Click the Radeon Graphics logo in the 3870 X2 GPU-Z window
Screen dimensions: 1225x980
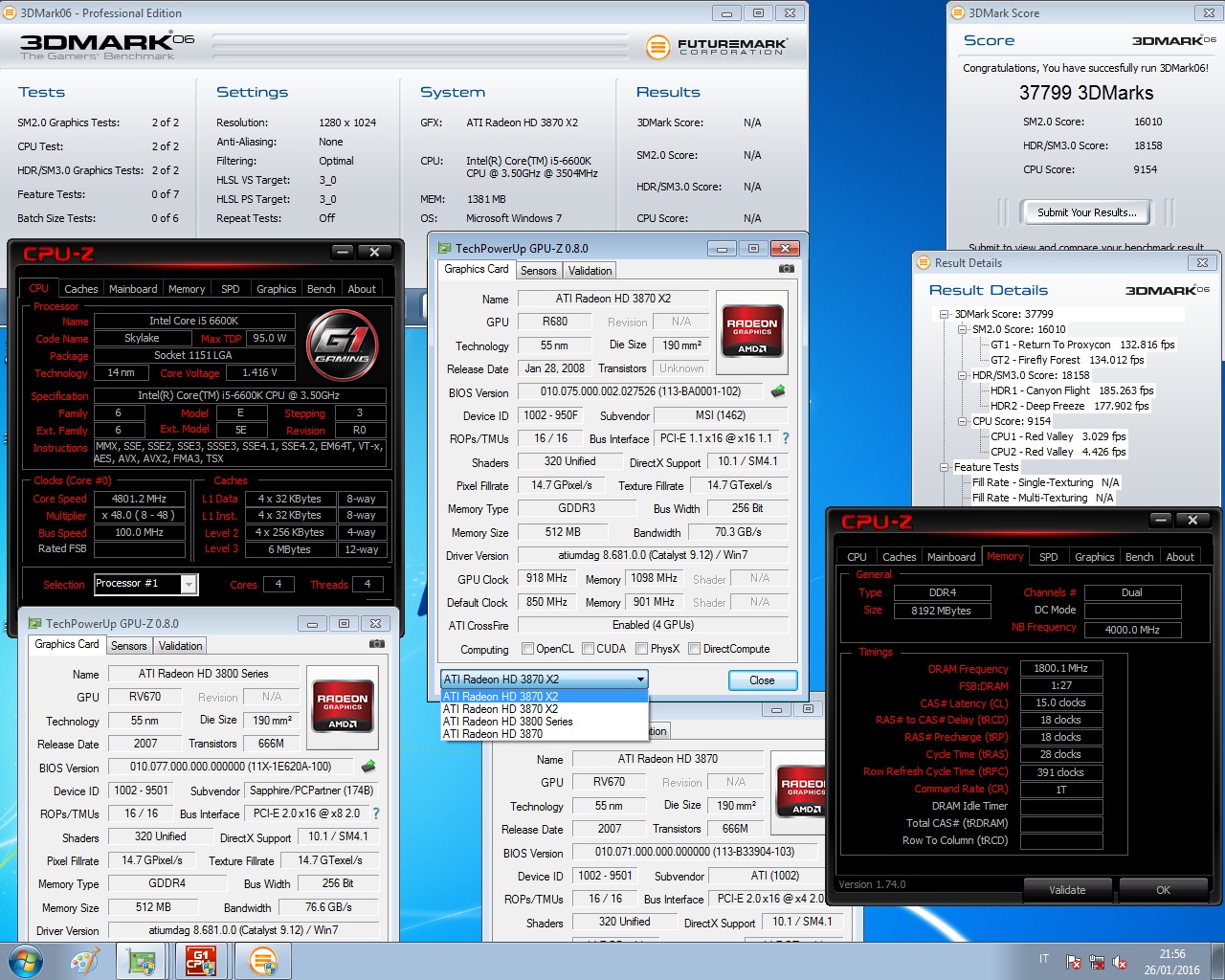click(x=752, y=332)
